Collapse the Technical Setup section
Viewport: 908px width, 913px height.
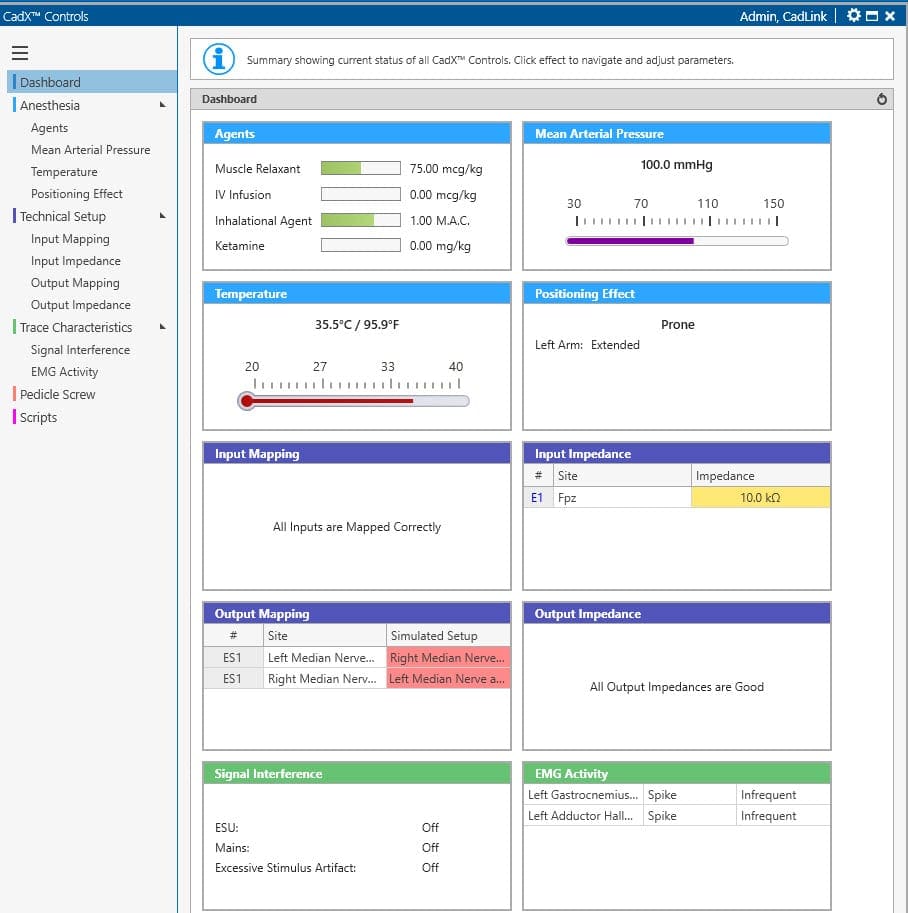(163, 216)
